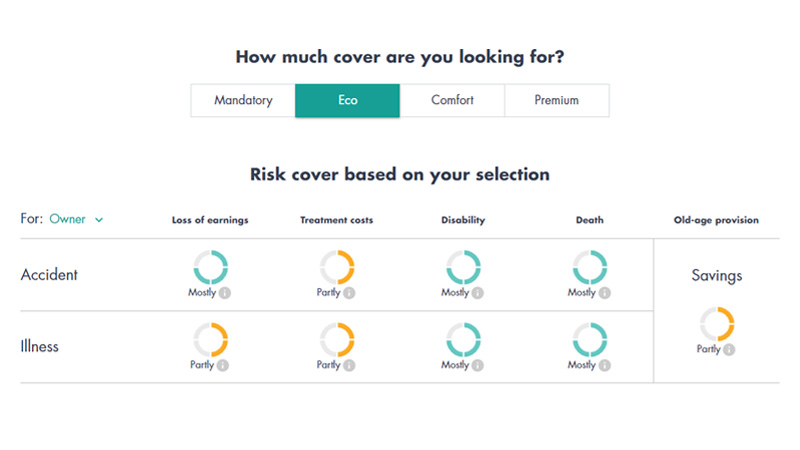The image size is (800, 450).
Task: Click Illness Treatment costs donut chart
Action: click(337, 340)
